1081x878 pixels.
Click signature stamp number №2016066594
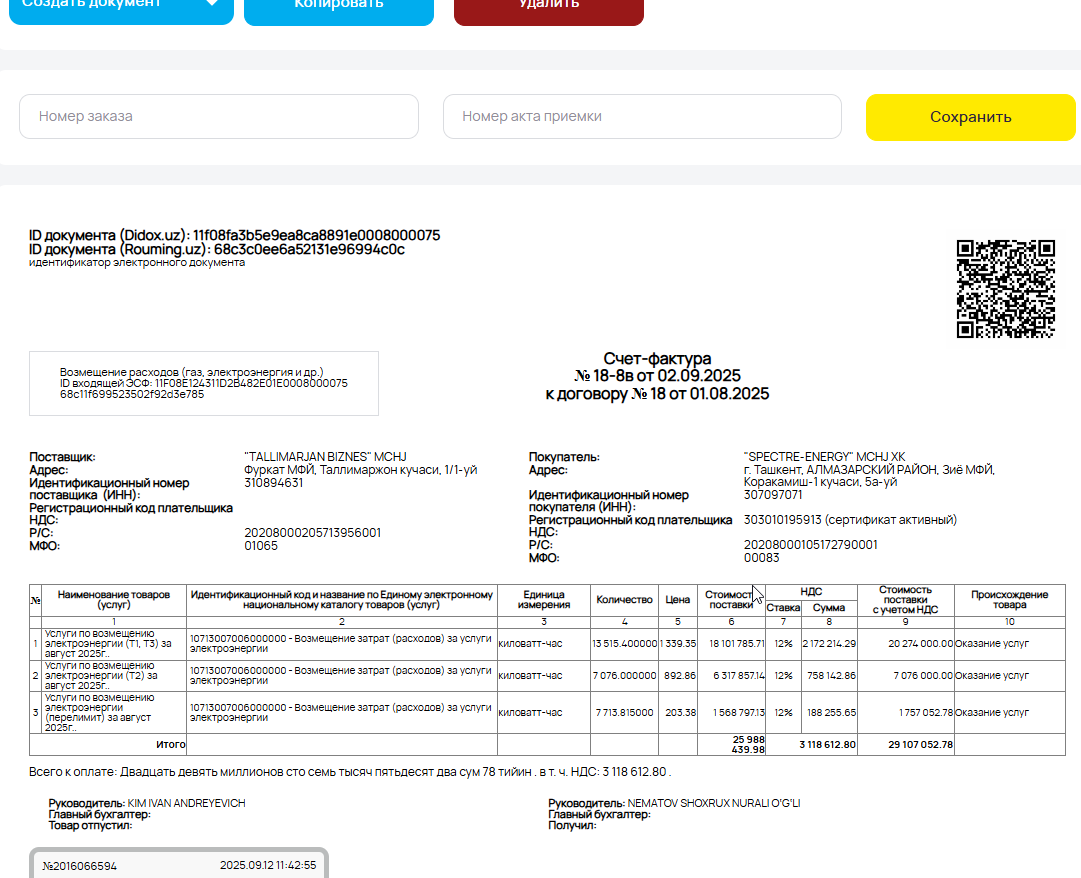click(79, 866)
